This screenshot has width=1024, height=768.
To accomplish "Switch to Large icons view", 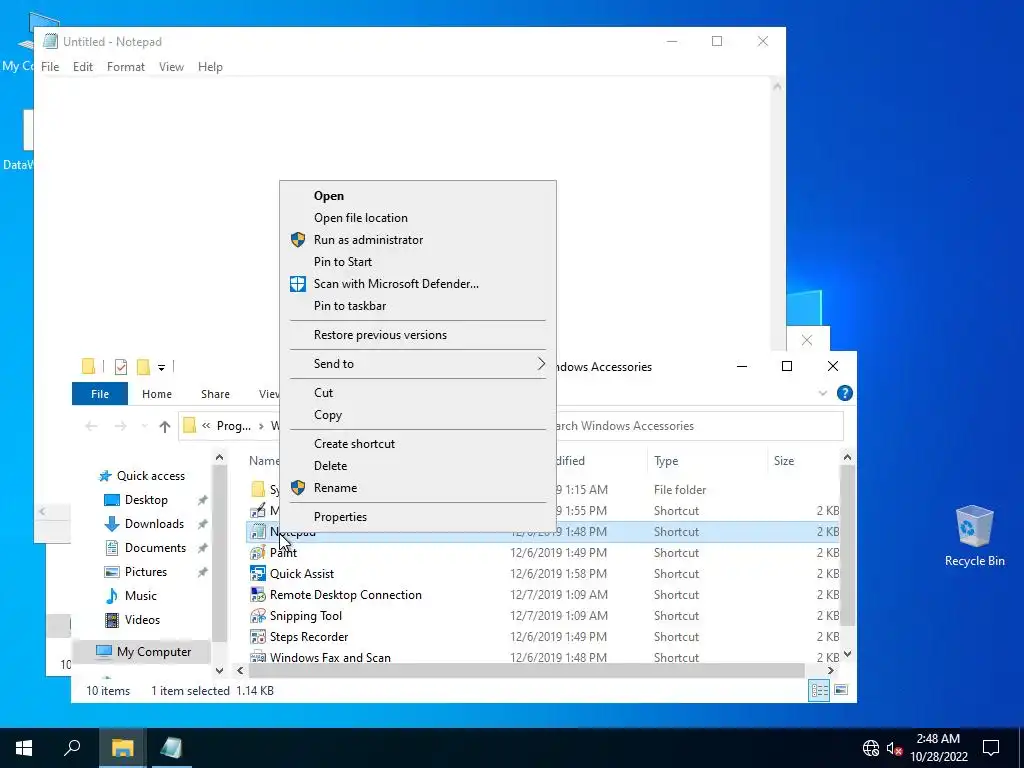I will [841, 690].
